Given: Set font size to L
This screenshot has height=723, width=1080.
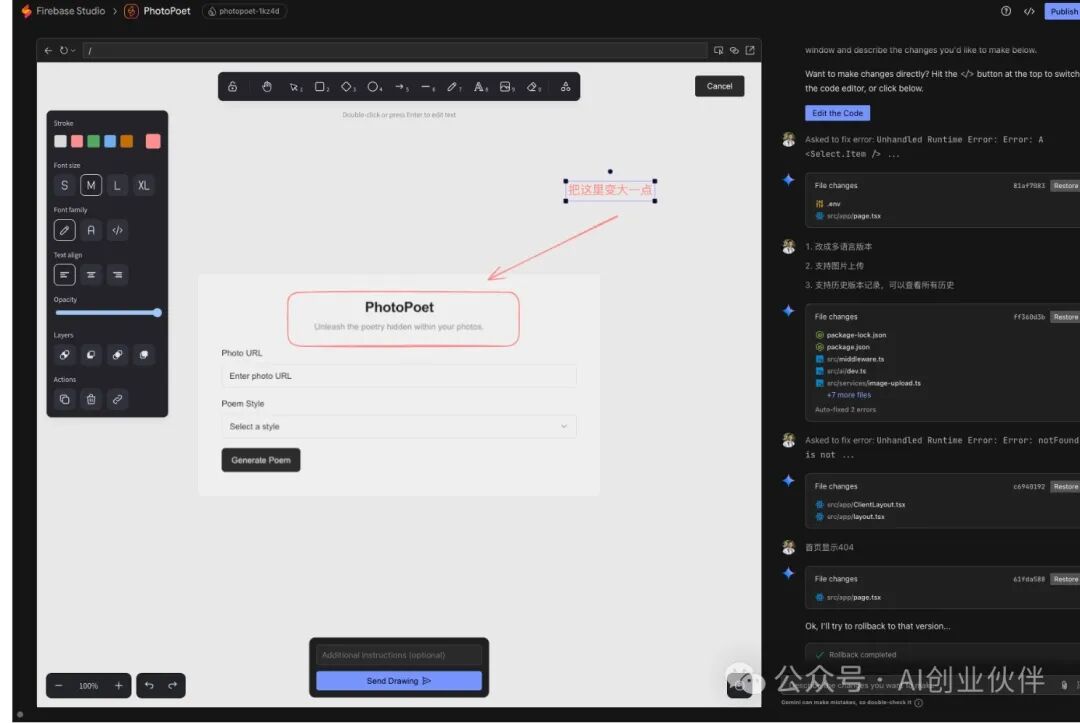Looking at the screenshot, I should (x=117, y=185).
